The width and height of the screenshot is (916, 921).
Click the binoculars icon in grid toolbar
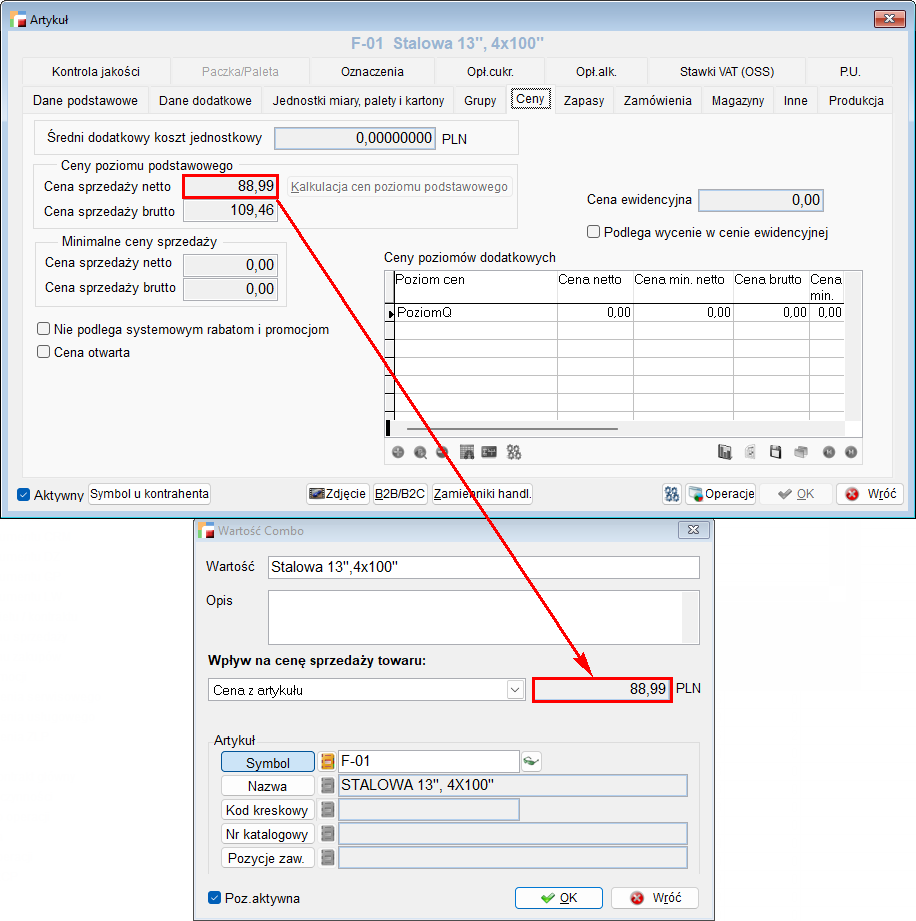(x=514, y=452)
